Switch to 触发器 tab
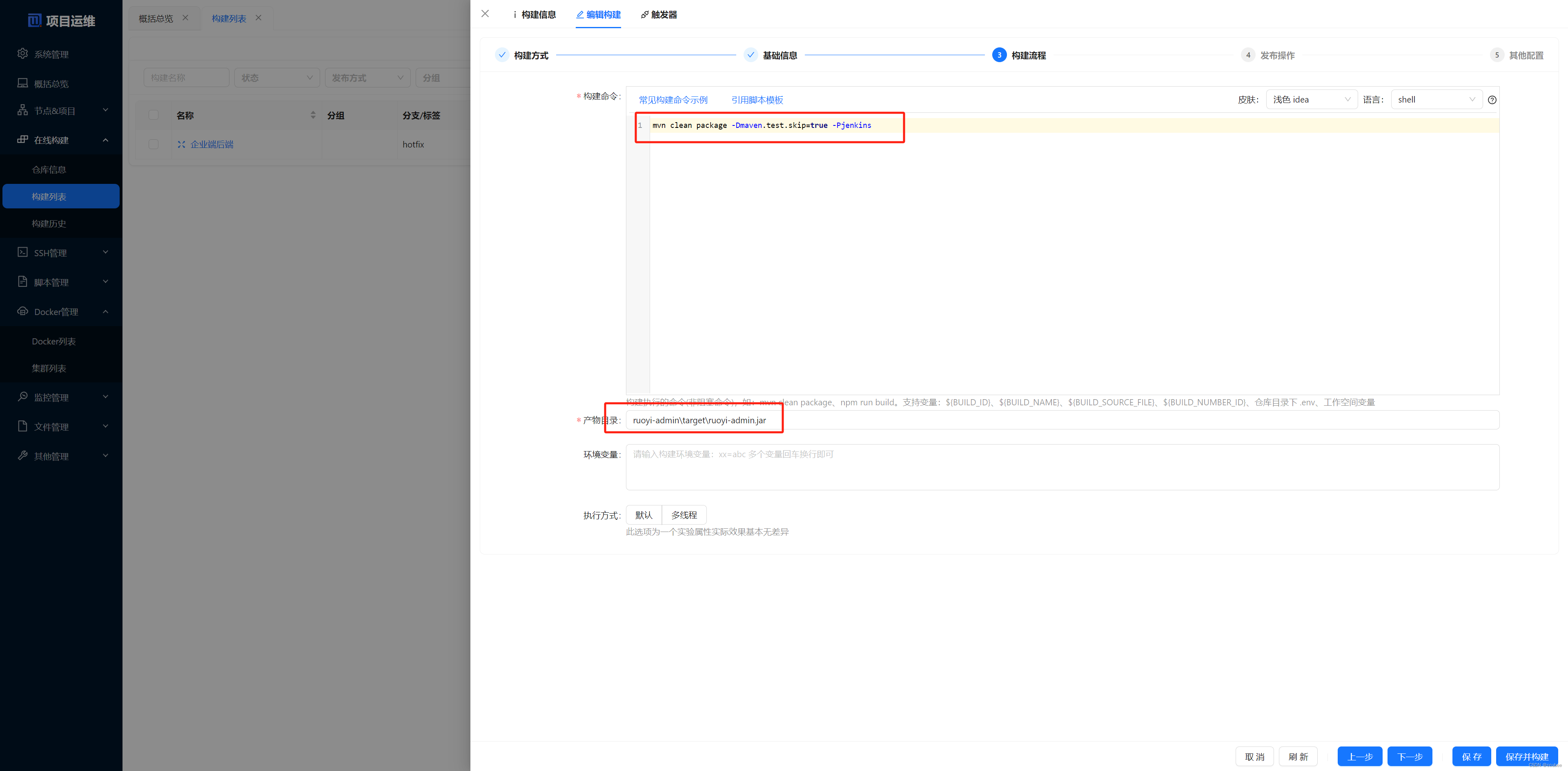Image resolution: width=1568 pixels, height=771 pixels. click(x=659, y=15)
